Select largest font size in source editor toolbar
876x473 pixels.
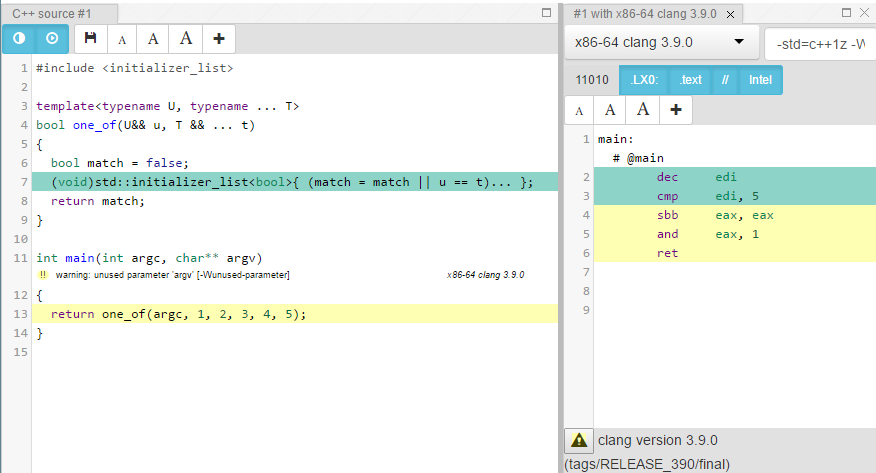click(x=186, y=39)
